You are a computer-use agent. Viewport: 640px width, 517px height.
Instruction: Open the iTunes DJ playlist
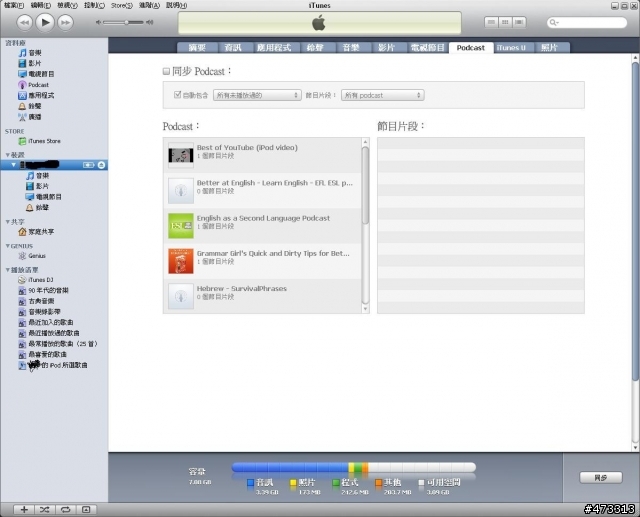click(x=36, y=280)
